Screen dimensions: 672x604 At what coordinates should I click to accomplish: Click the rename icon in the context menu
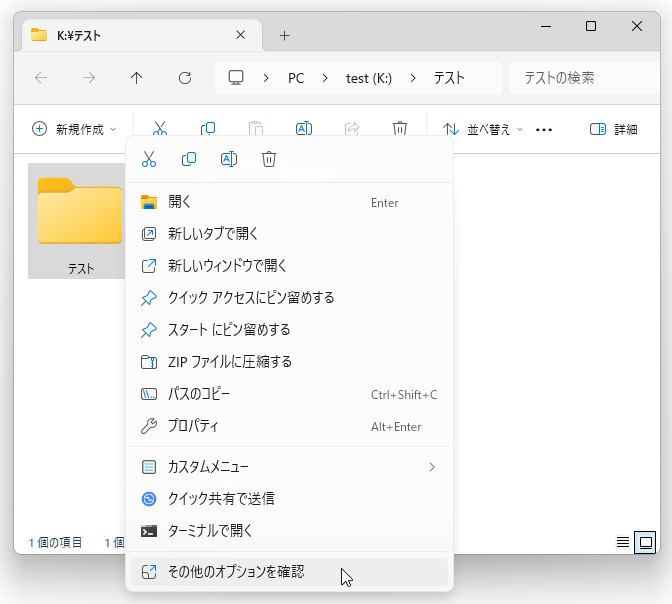click(229, 159)
